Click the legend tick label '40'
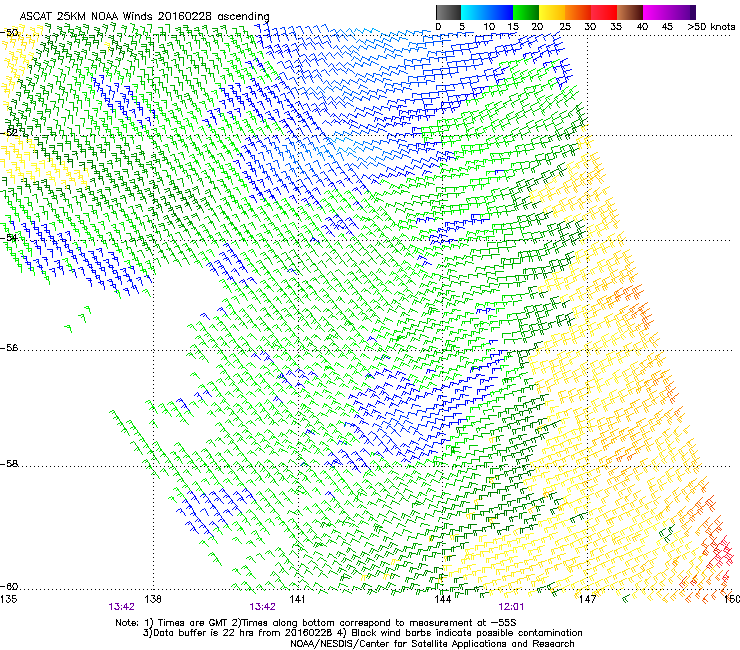 642,27
